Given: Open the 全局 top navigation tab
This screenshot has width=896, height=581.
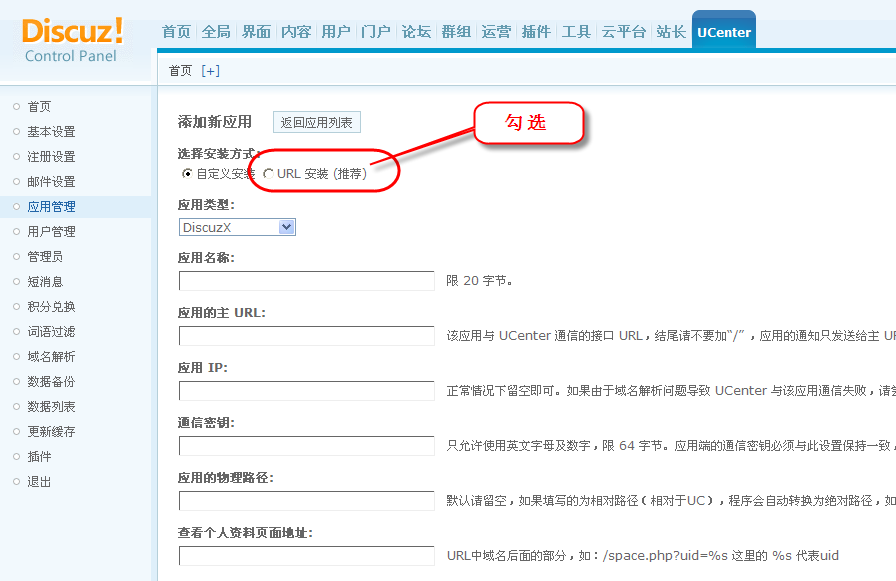Looking at the screenshot, I should tap(216, 32).
